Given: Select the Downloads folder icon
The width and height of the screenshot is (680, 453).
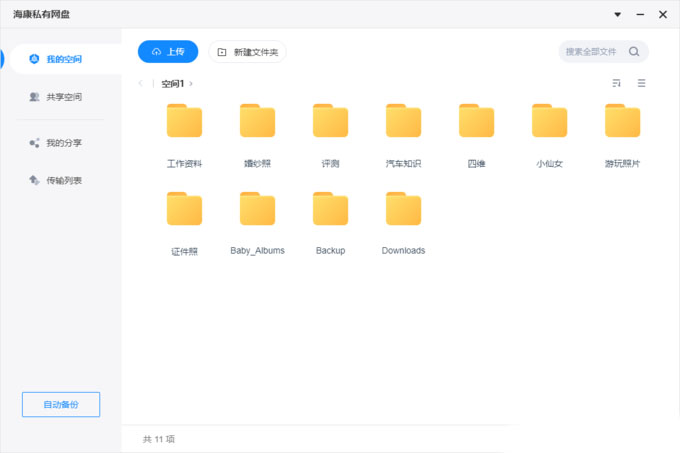Looking at the screenshot, I should coord(403,209).
